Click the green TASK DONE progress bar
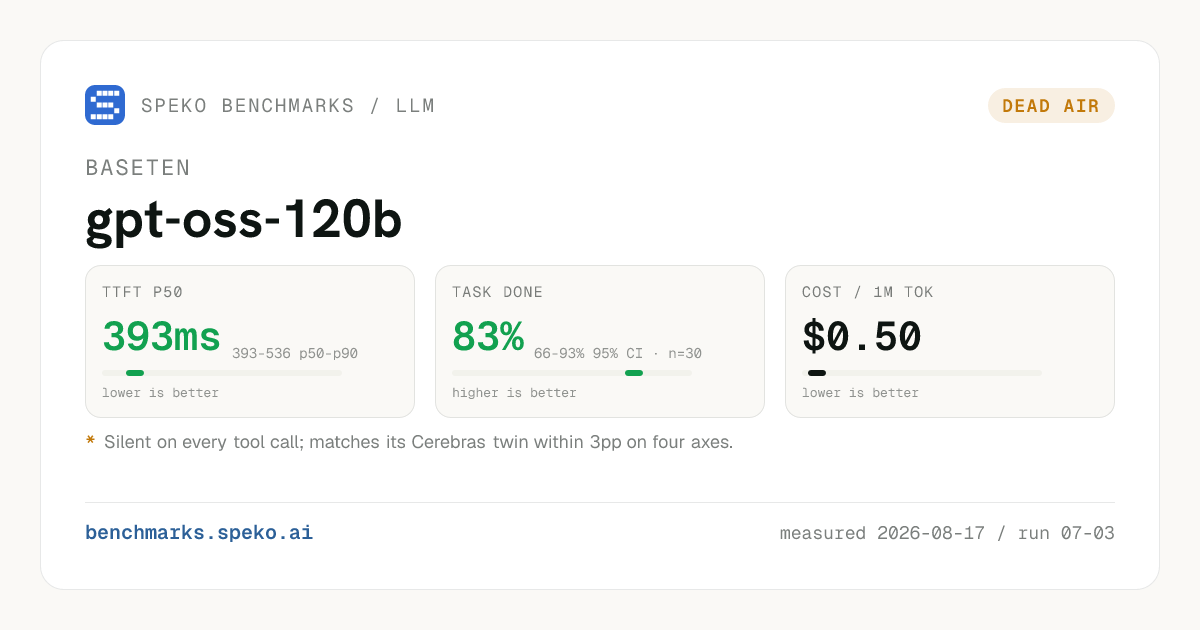1200x630 pixels. [634, 373]
